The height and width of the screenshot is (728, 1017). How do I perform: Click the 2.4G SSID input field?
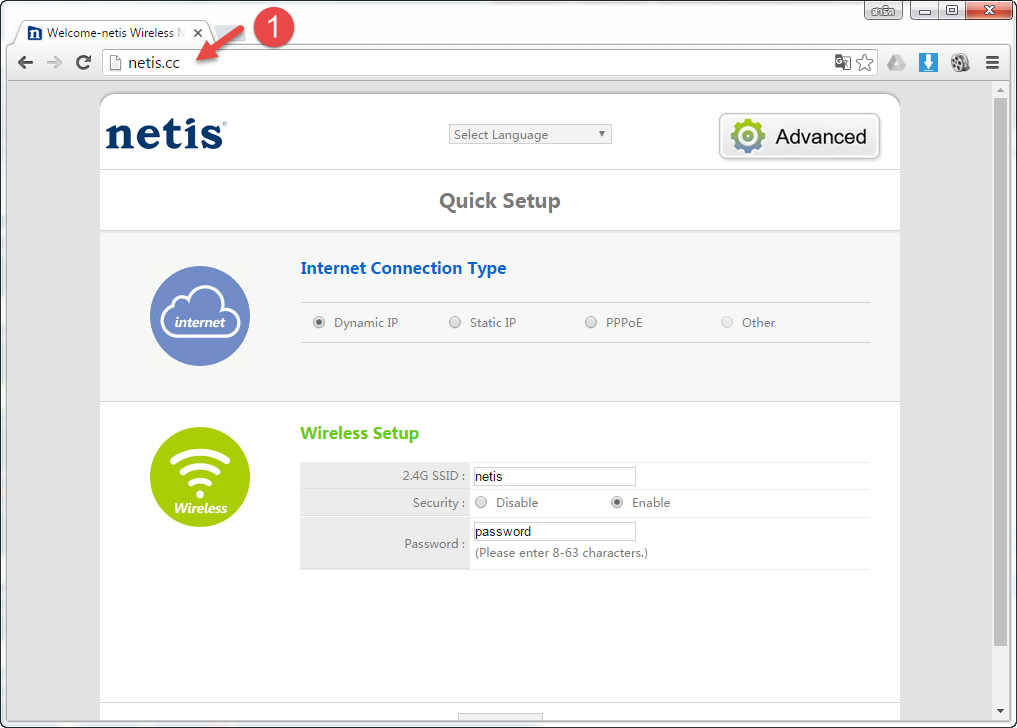pyautogui.click(x=555, y=476)
